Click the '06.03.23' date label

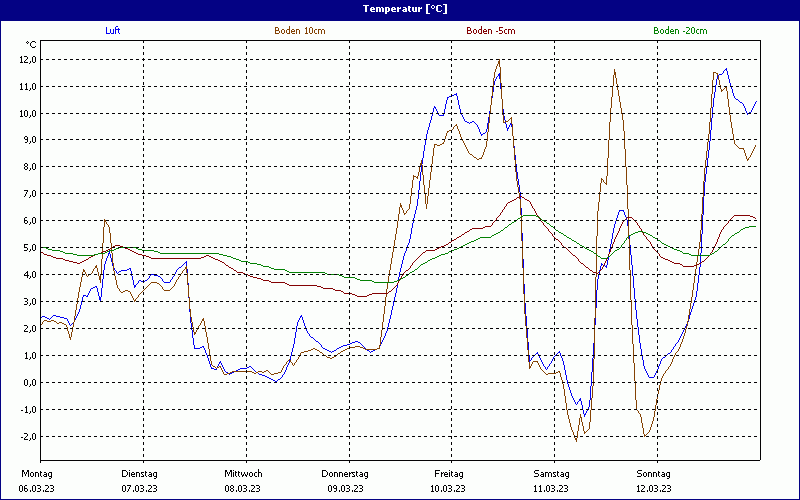pyautogui.click(x=37, y=489)
